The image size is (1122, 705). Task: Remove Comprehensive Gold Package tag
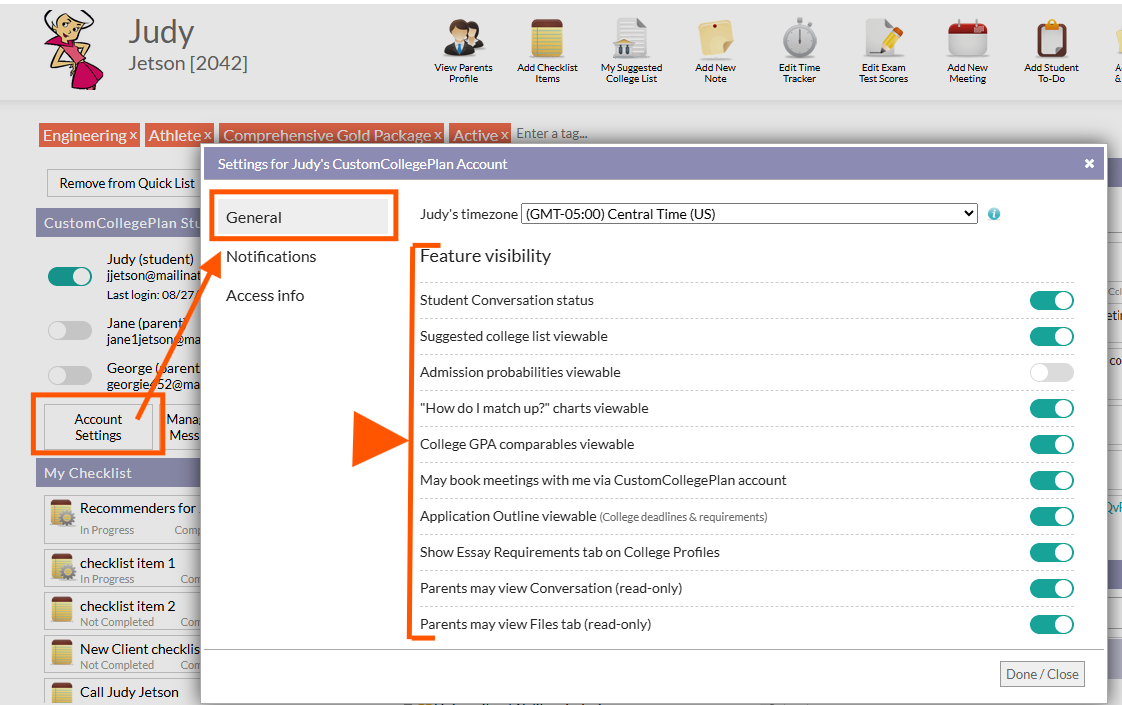pos(438,135)
